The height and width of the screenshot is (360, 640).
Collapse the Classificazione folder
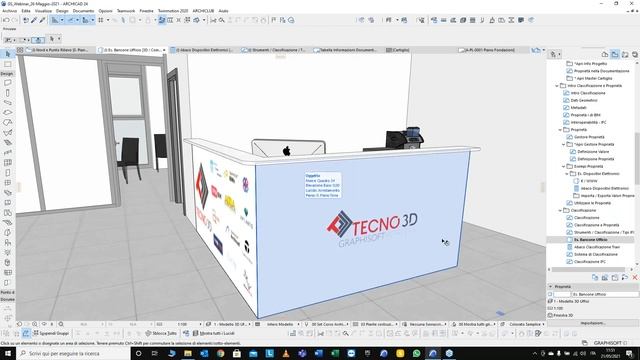coord(560,211)
